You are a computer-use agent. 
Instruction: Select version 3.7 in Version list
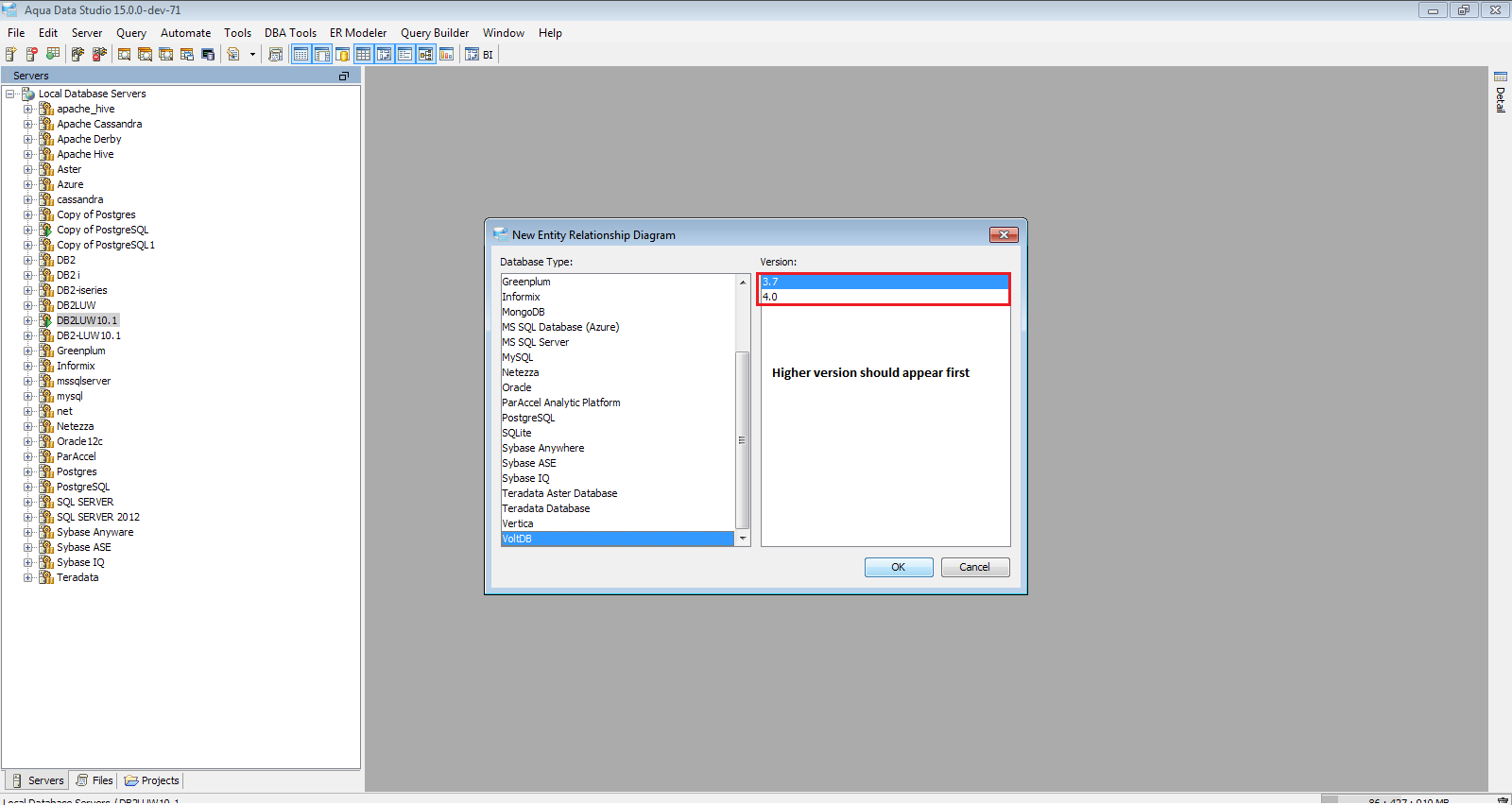[x=885, y=282]
